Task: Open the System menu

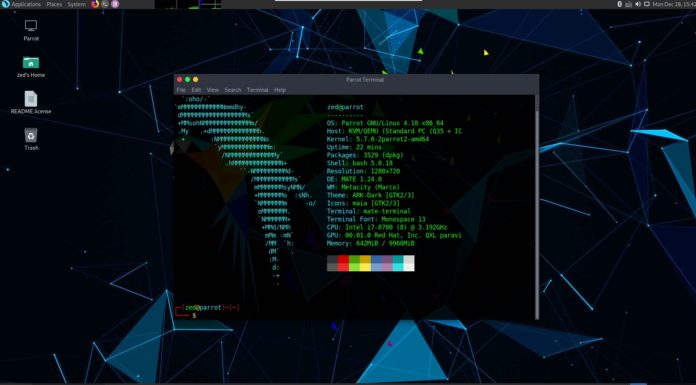Action: click(x=76, y=4)
